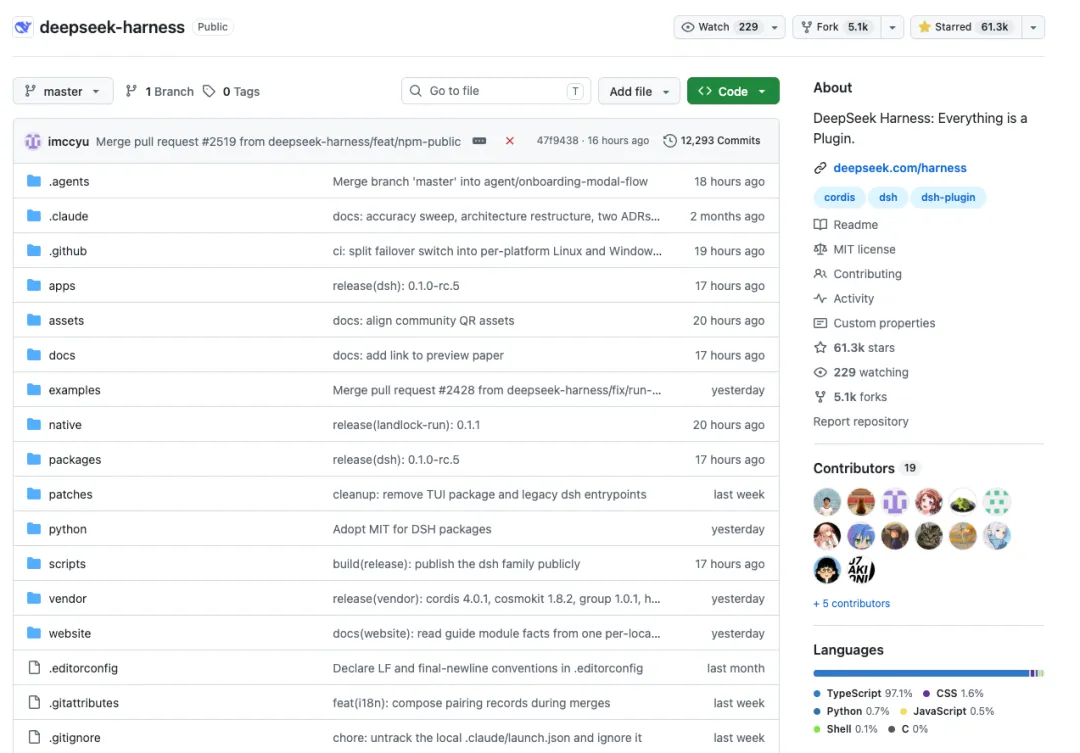Click the AKI ONI contributor avatar
Viewport: 1080px width, 753px height.
click(x=860, y=570)
